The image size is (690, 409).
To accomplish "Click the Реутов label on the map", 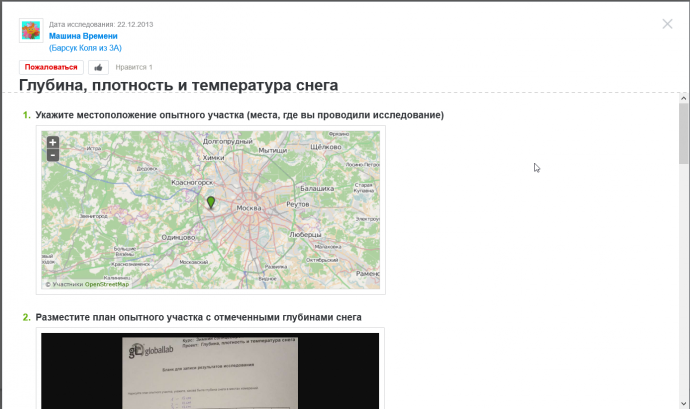I will point(298,204).
